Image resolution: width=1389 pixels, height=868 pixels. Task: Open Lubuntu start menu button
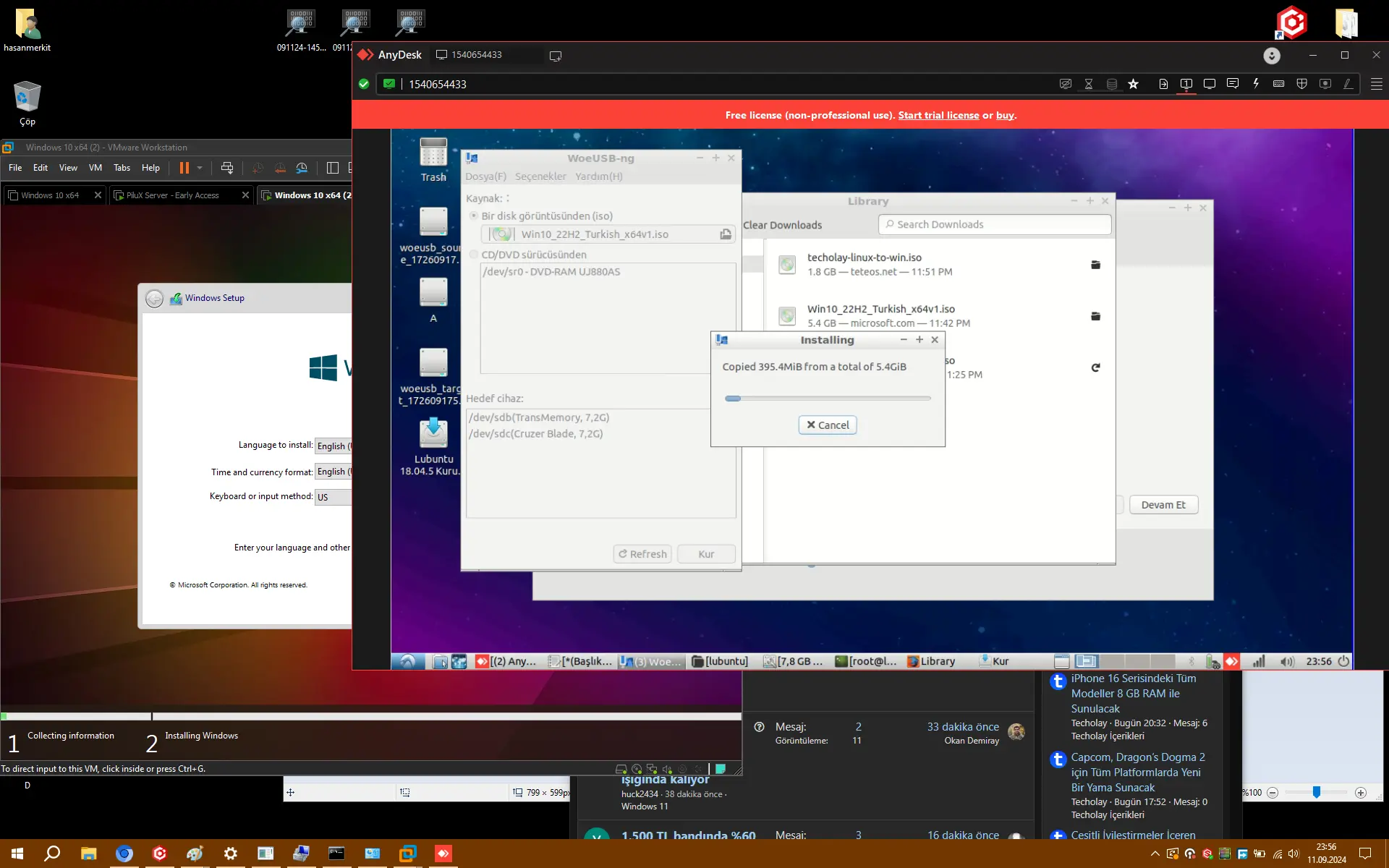tap(408, 661)
